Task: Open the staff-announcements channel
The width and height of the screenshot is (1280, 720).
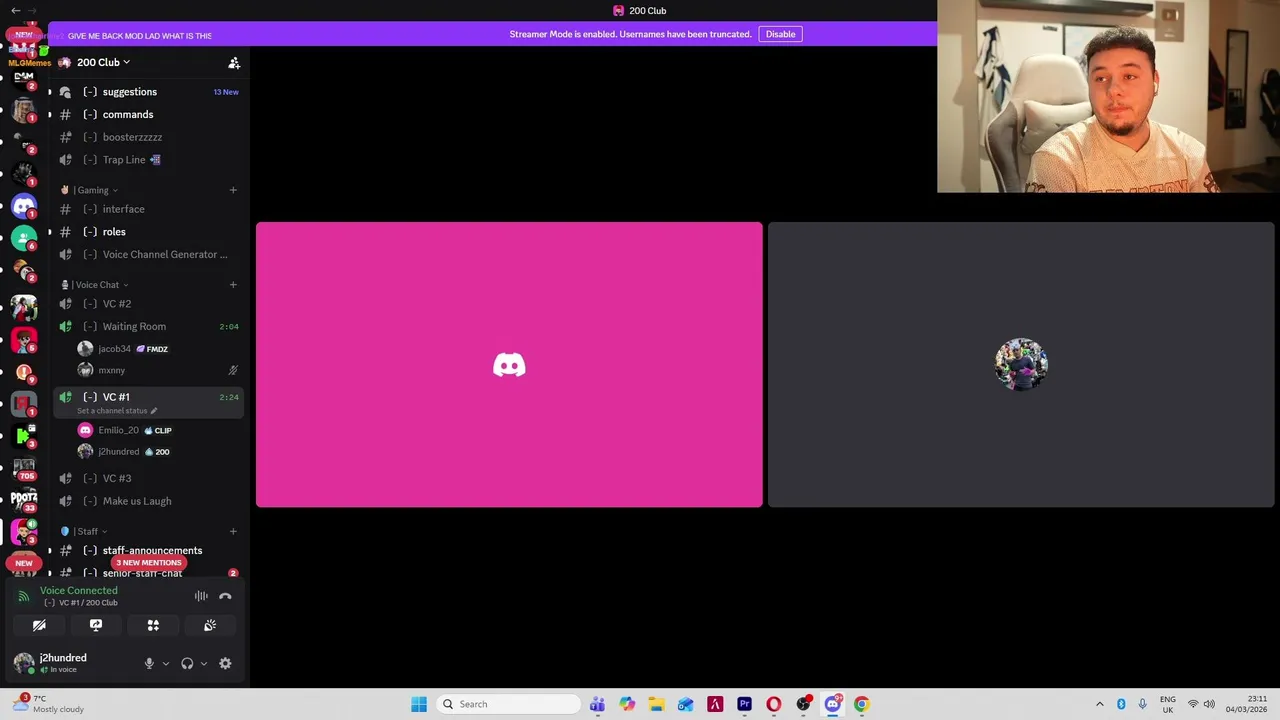Action: click(148, 550)
